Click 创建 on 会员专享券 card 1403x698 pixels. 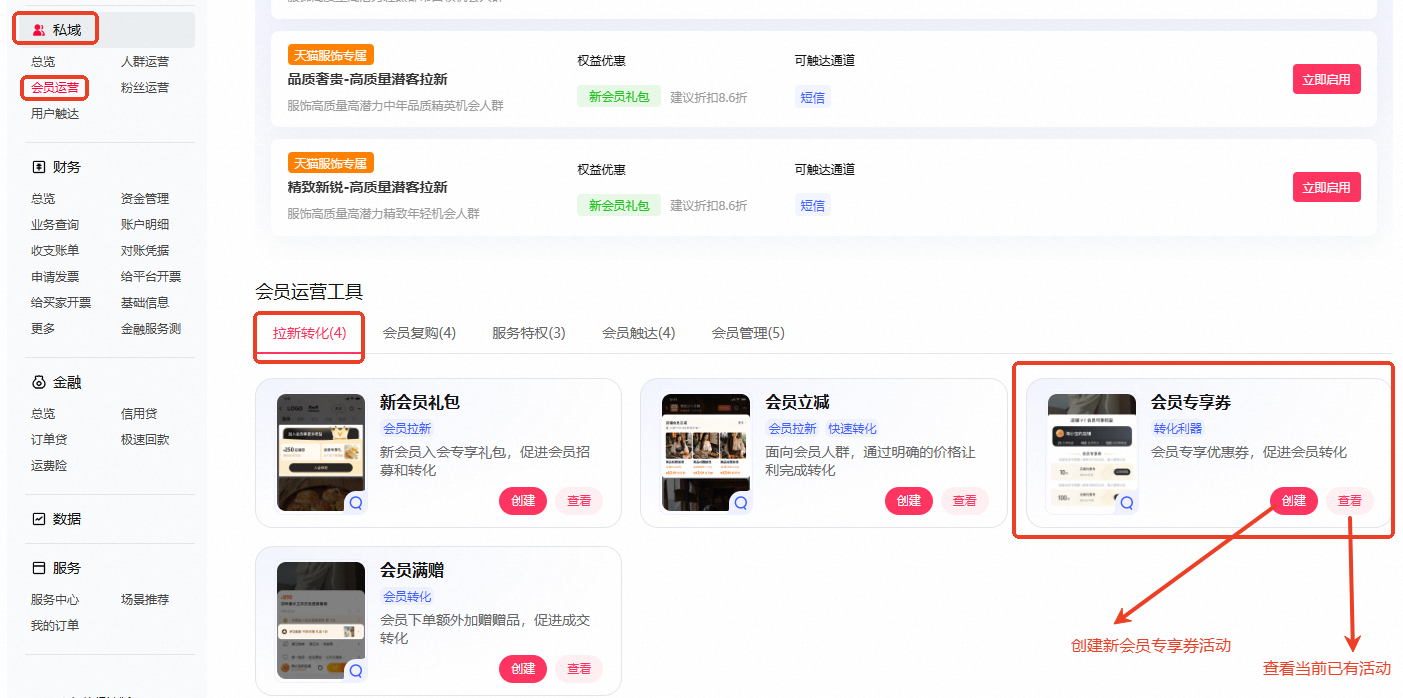[1294, 501]
